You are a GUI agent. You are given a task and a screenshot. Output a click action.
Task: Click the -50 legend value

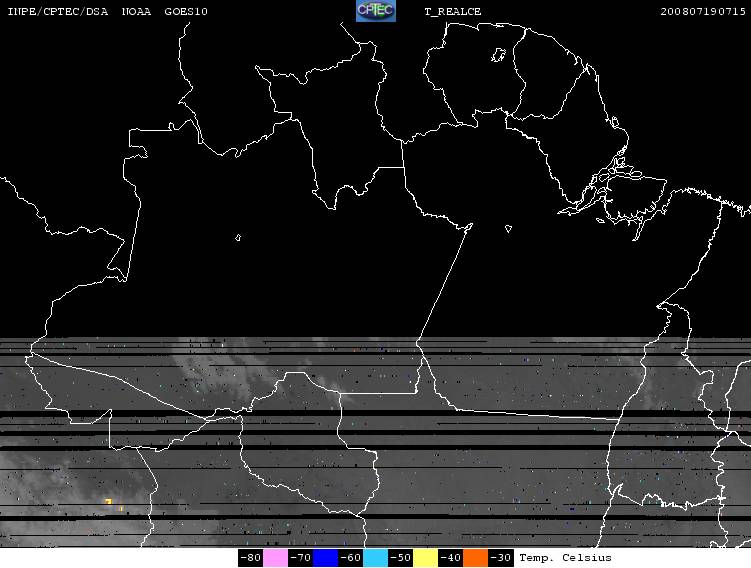pyautogui.click(x=400, y=558)
